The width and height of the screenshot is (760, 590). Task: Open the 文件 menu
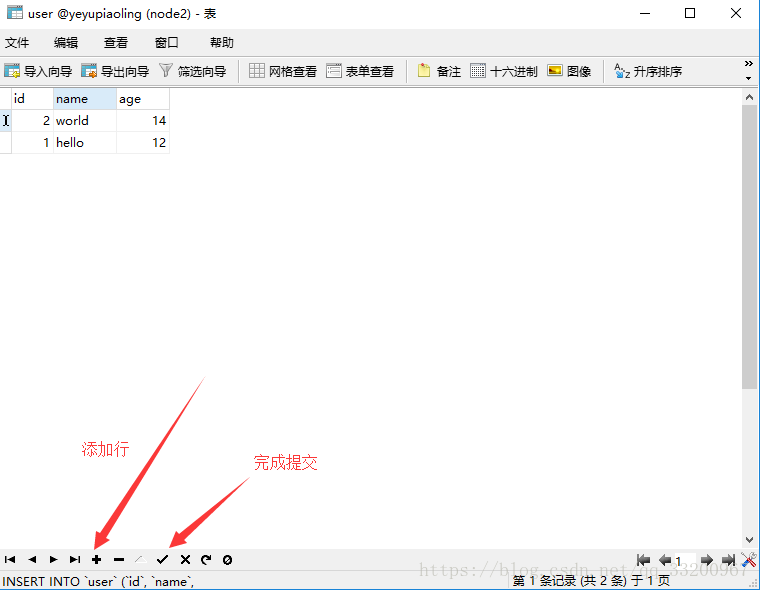tap(17, 43)
